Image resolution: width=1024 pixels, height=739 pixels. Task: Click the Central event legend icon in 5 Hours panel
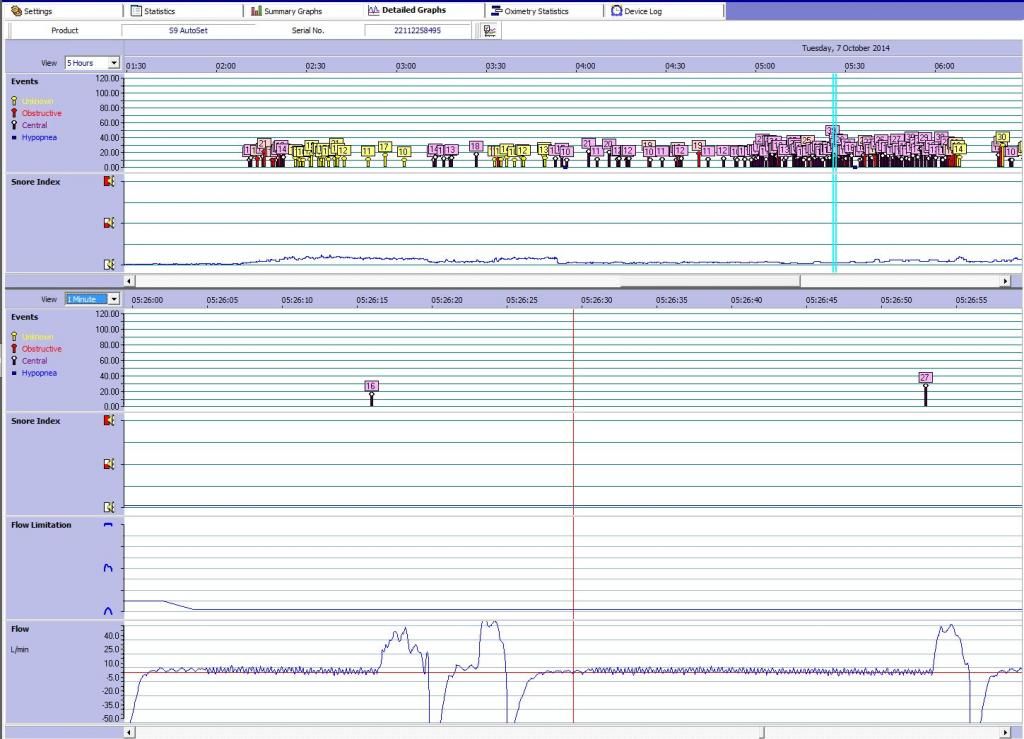(14, 125)
